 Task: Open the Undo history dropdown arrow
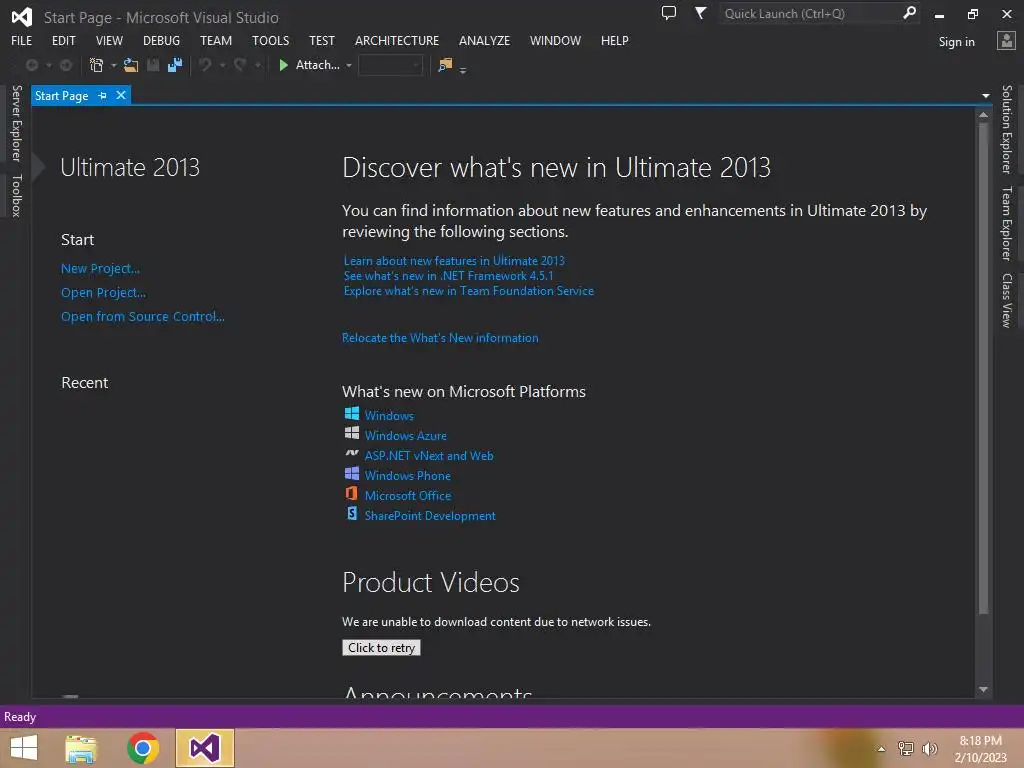[x=222, y=65]
